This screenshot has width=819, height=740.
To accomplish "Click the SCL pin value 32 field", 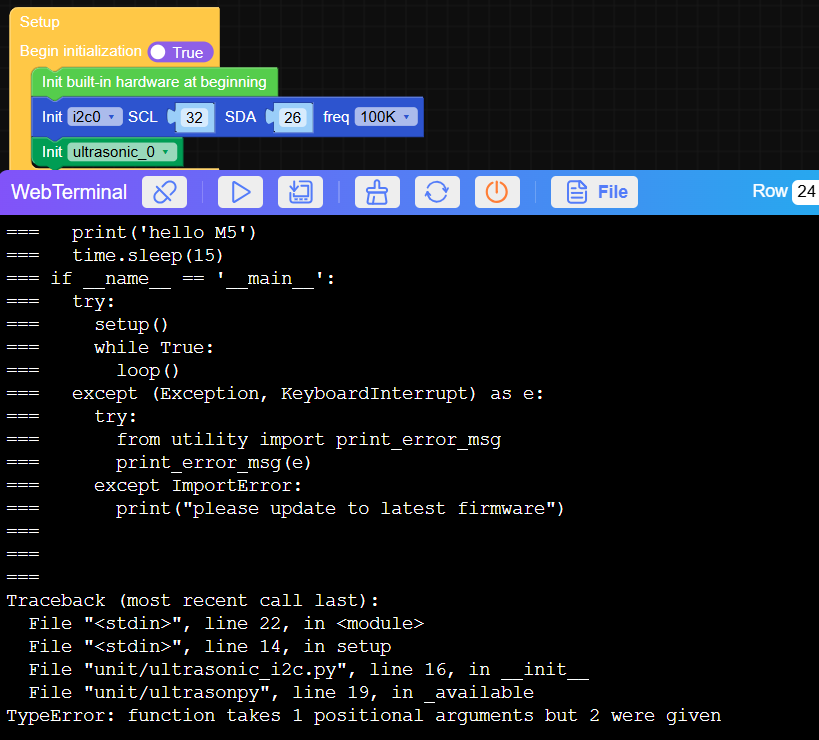I will click(x=196, y=118).
